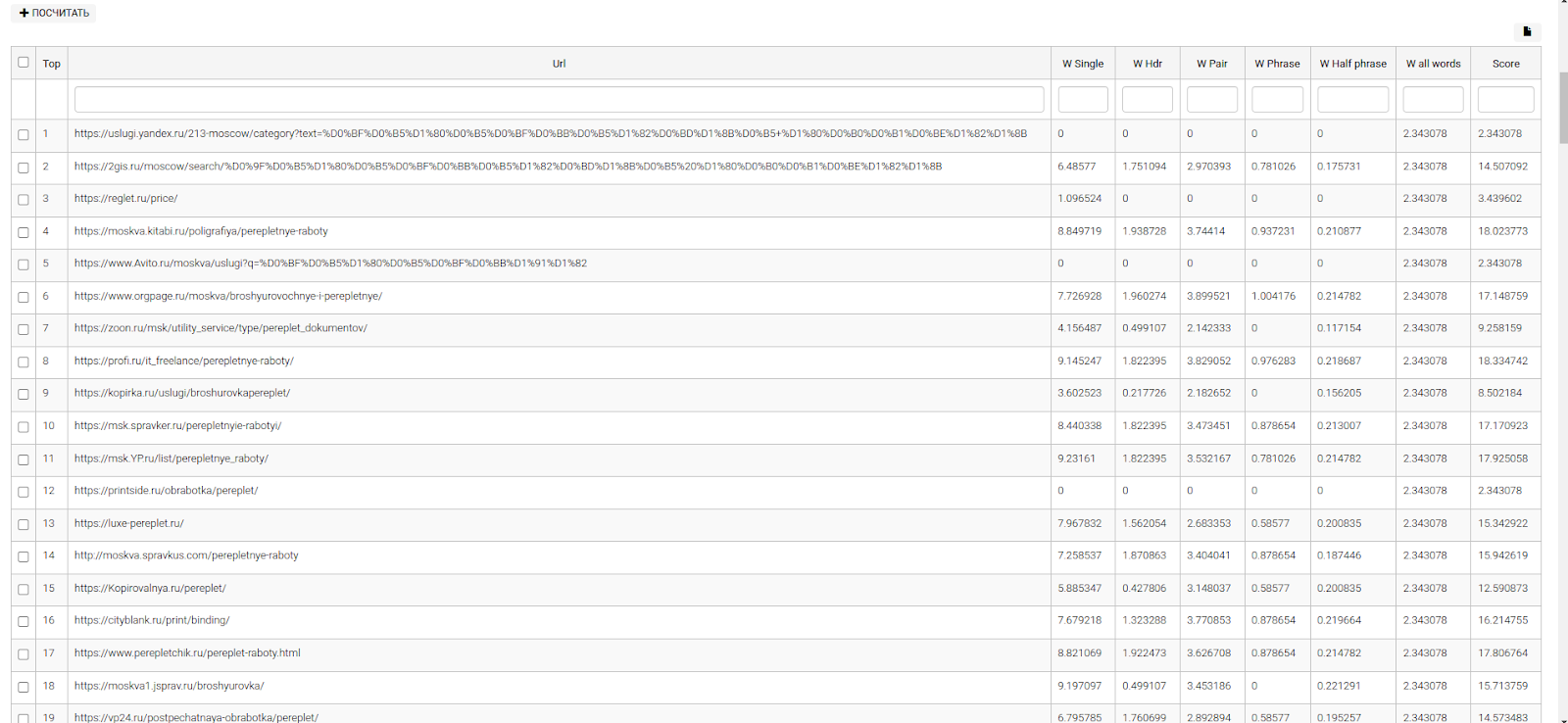Sort table by W Single column
The image size is (1568, 723).
(x=1082, y=64)
